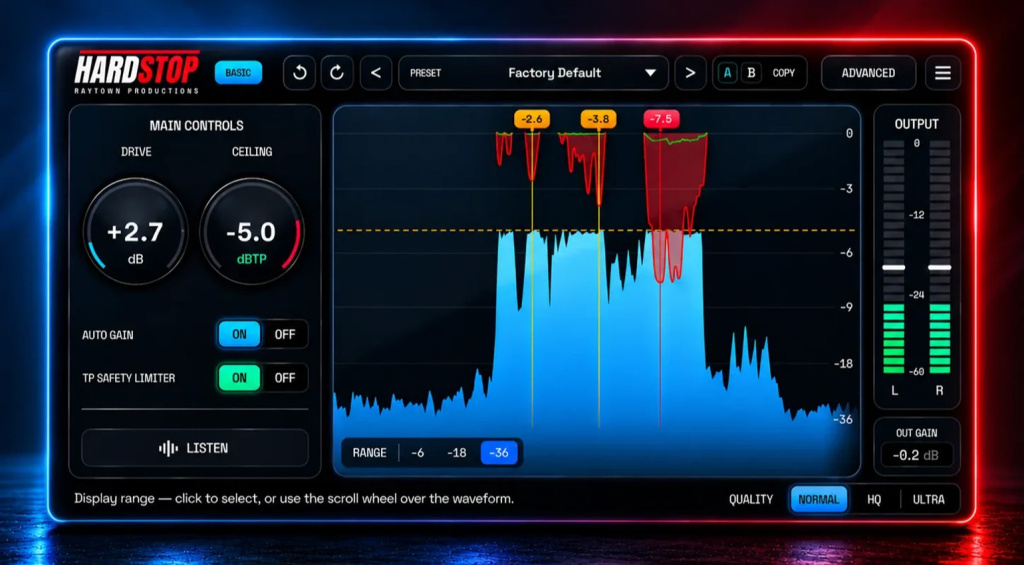Click the Drive knob
Viewport: 1024px width, 565px height.
[135, 231]
